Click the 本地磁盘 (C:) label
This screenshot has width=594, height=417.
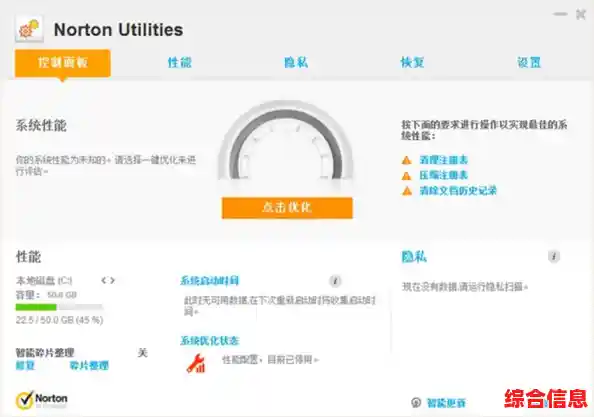[44, 280]
